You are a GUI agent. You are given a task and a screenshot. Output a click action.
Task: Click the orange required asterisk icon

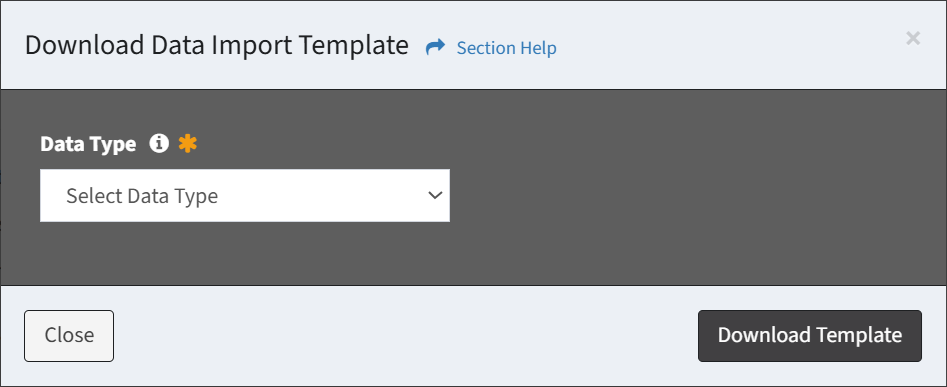pos(188,144)
